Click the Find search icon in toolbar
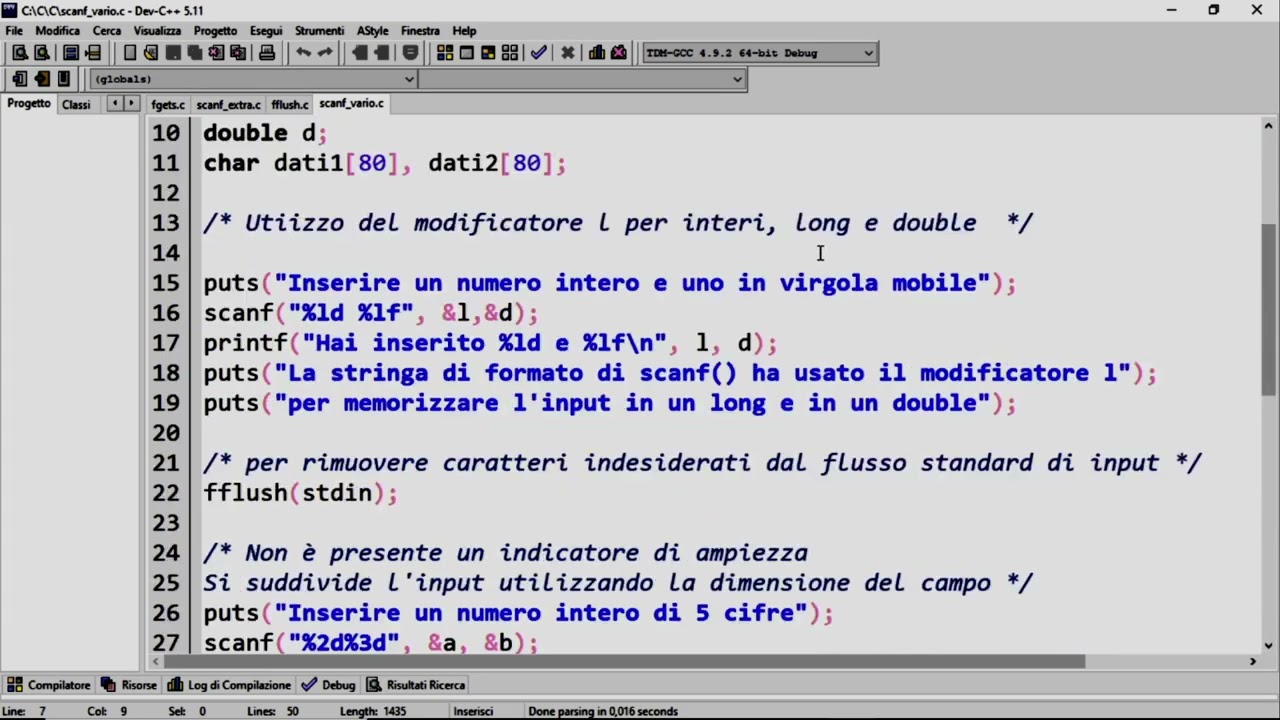1280x720 pixels. [x=20, y=53]
